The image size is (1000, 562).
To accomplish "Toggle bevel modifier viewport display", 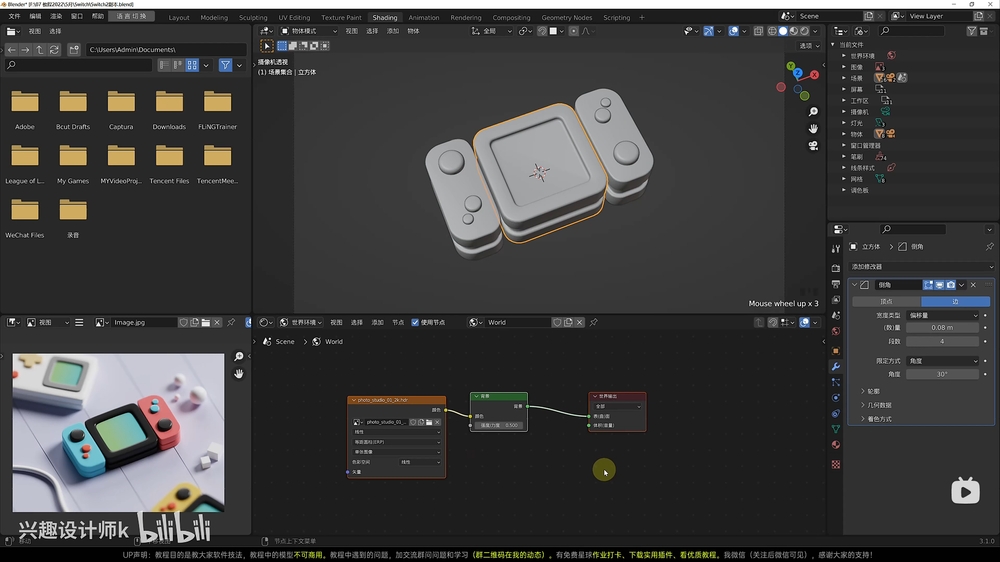I will [x=939, y=285].
